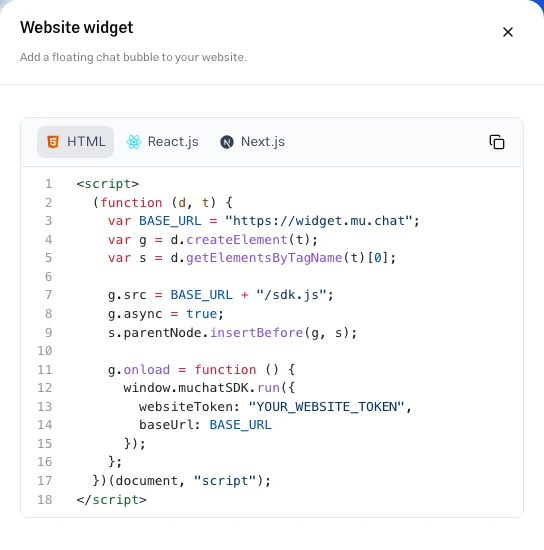Viewport: 544px width, 550px height.
Task: Click the React atom logo icon
Action: pos(134,142)
